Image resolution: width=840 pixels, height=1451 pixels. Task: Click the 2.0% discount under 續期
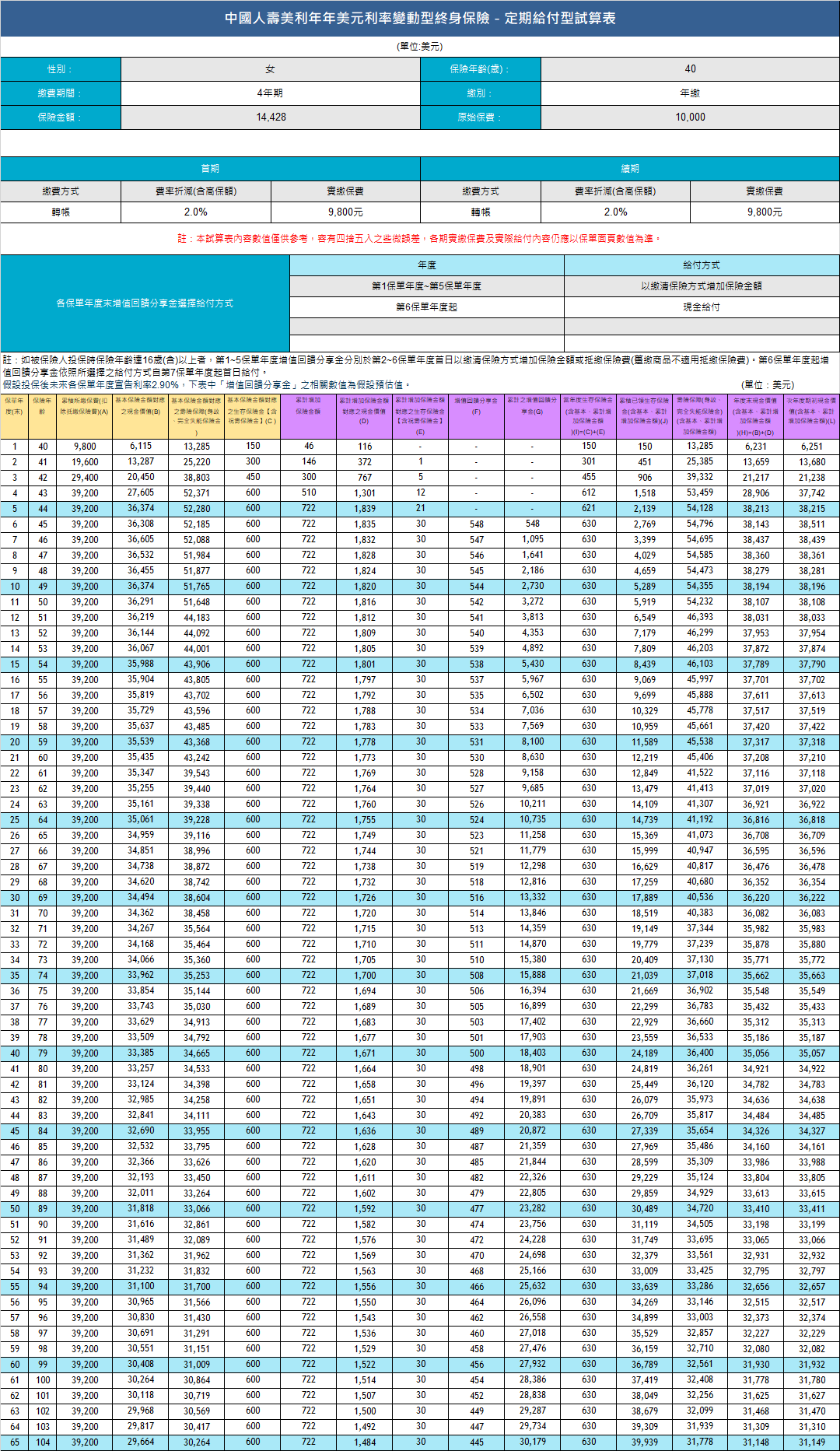tap(615, 212)
